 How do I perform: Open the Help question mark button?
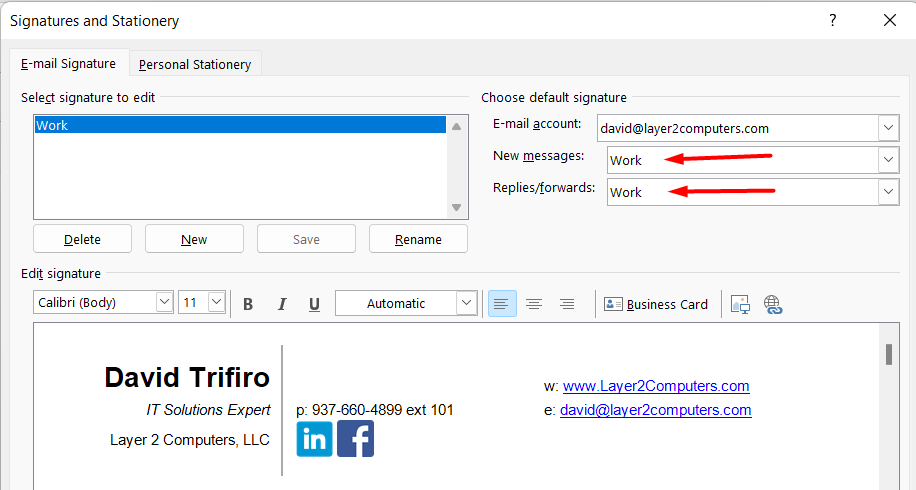(832, 20)
